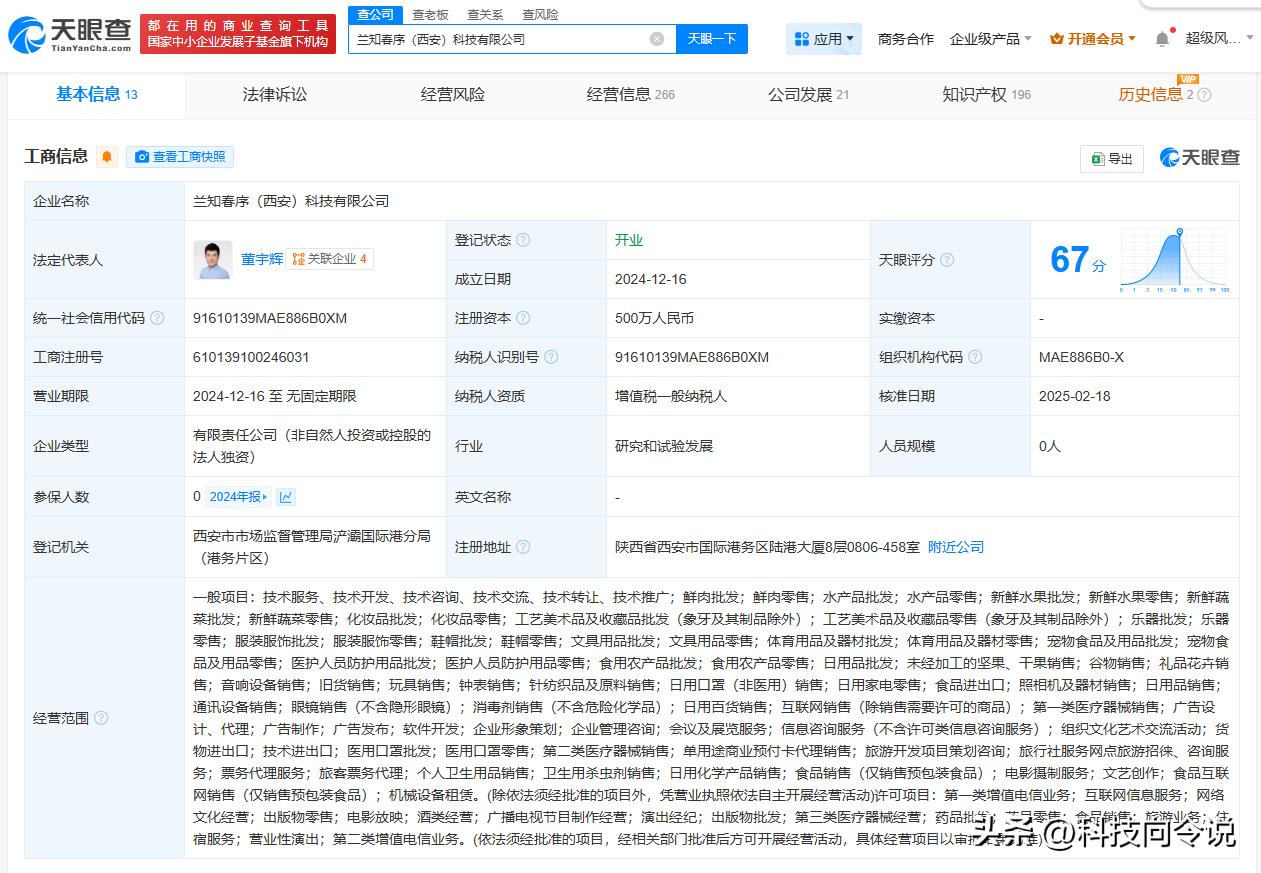Click establishment date 2024-12-16
The image size is (1261, 873).
[x=651, y=279]
